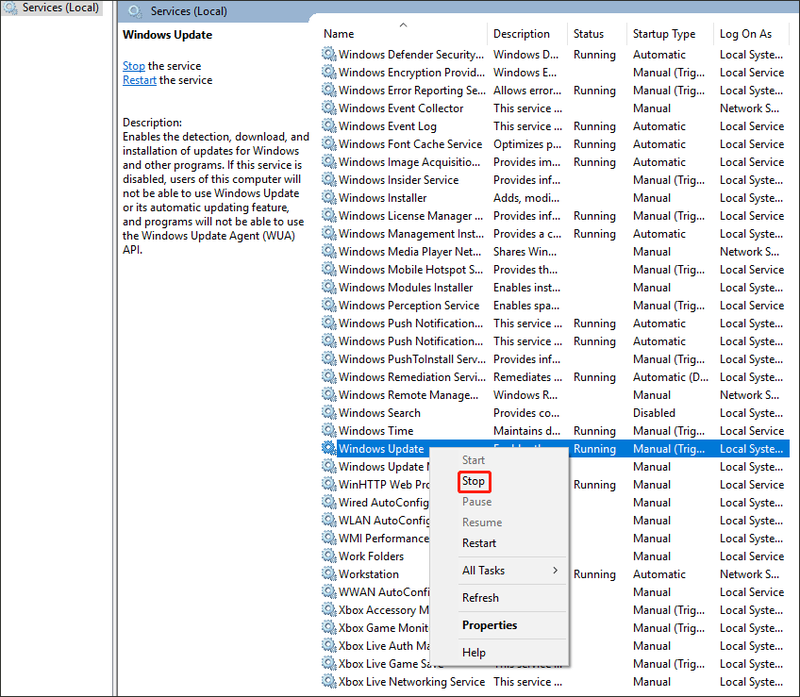The image size is (800, 697).
Task: Sort by the Description column header
Action: tap(527, 34)
